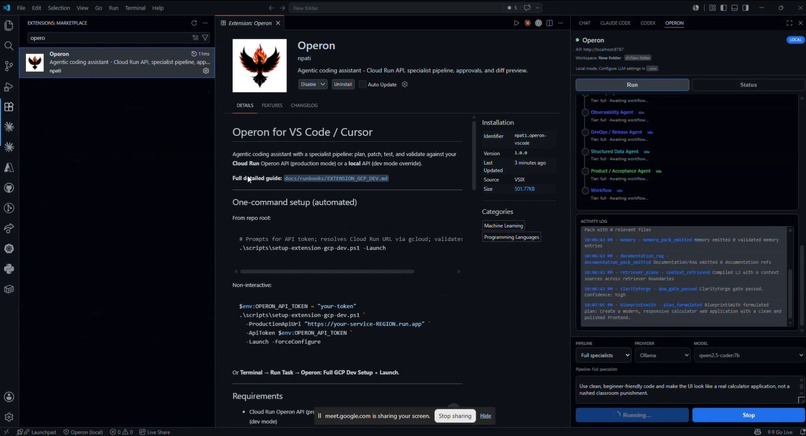Switch to the Claude Code panel tab
Image resolution: width=806 pixels, height=436 pixels.
click(615, 23)
